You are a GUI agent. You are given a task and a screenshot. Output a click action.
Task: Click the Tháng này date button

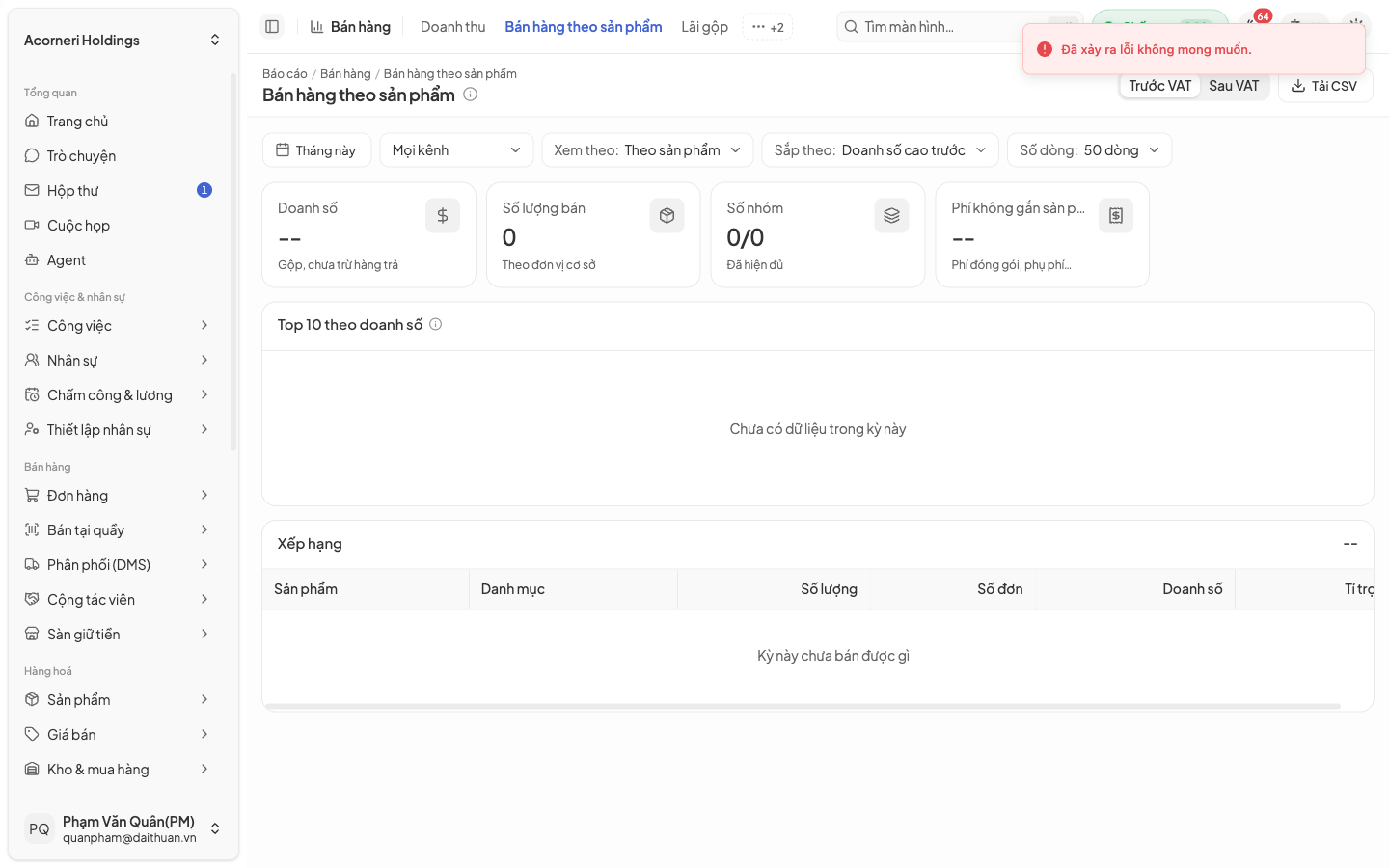click(316, 150)
